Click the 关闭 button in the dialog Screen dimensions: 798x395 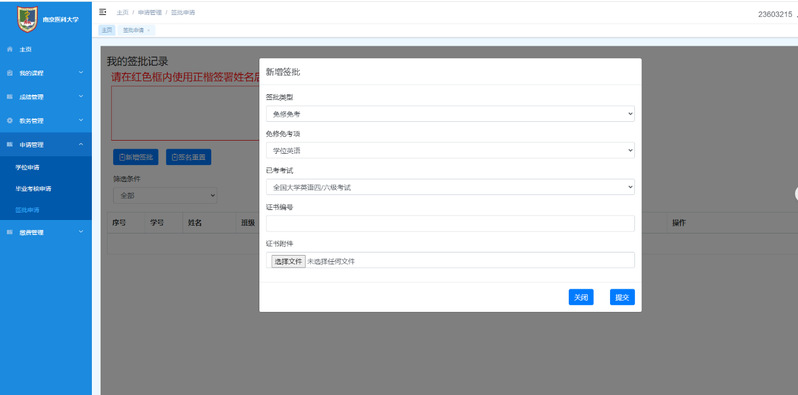(581, 297)
